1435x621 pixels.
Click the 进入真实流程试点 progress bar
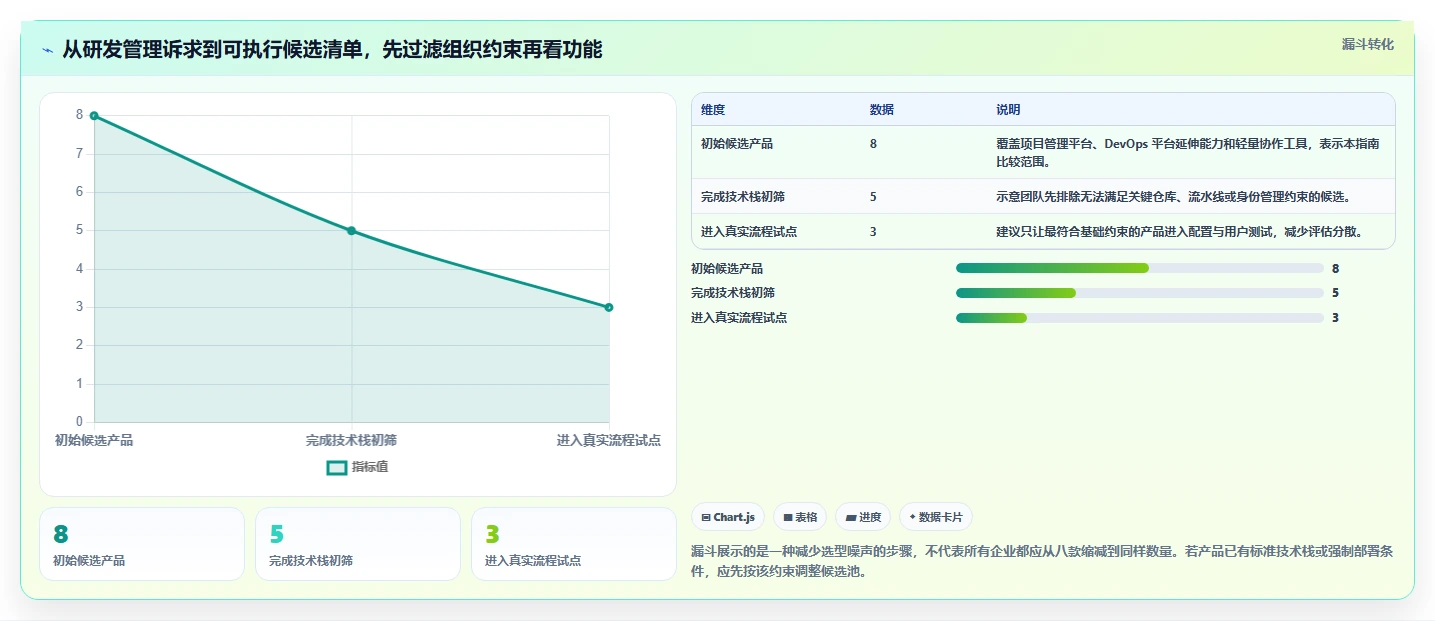click(x=1140, y=318)
